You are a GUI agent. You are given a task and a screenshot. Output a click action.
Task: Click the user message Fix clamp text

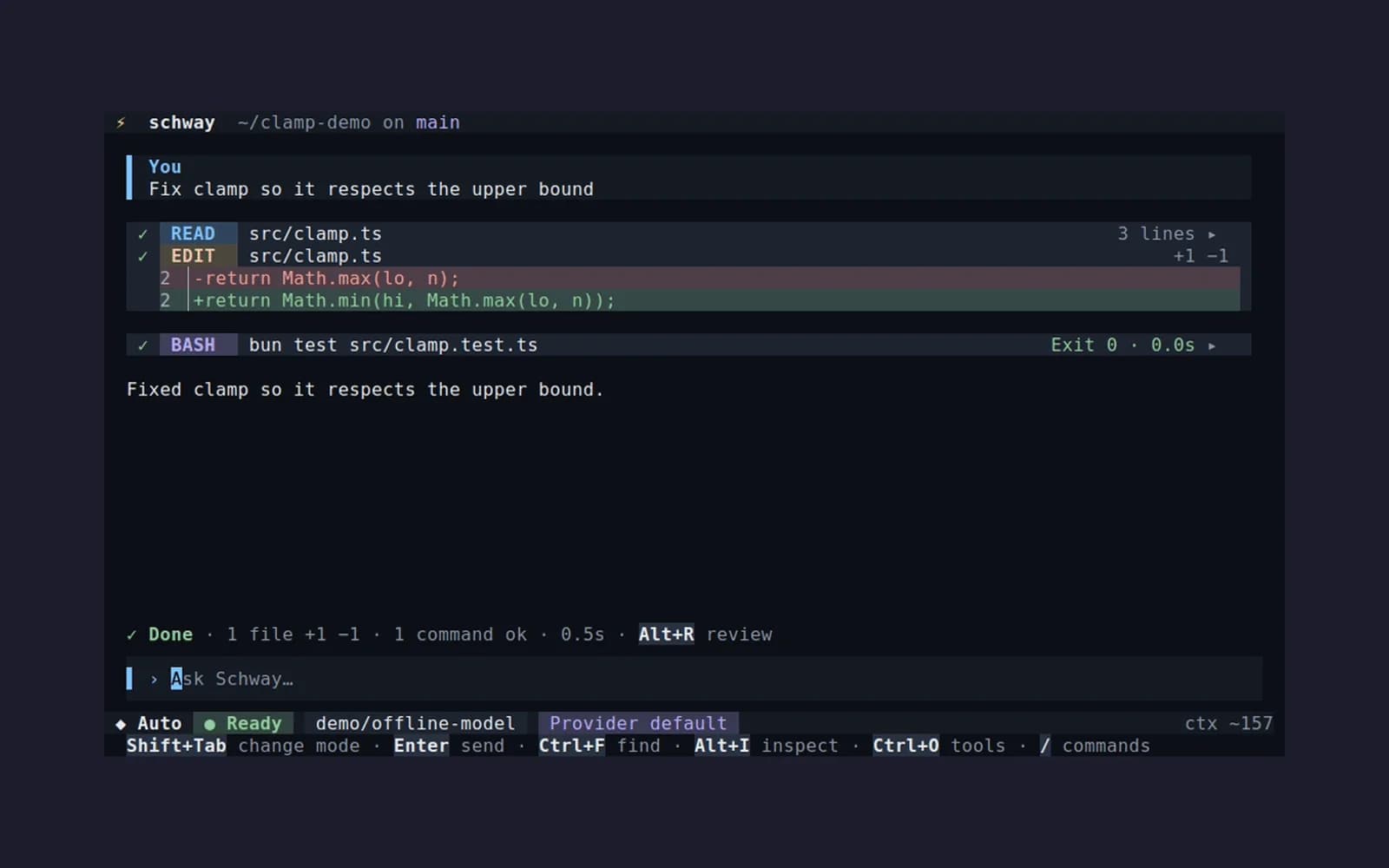pos(371,189)
